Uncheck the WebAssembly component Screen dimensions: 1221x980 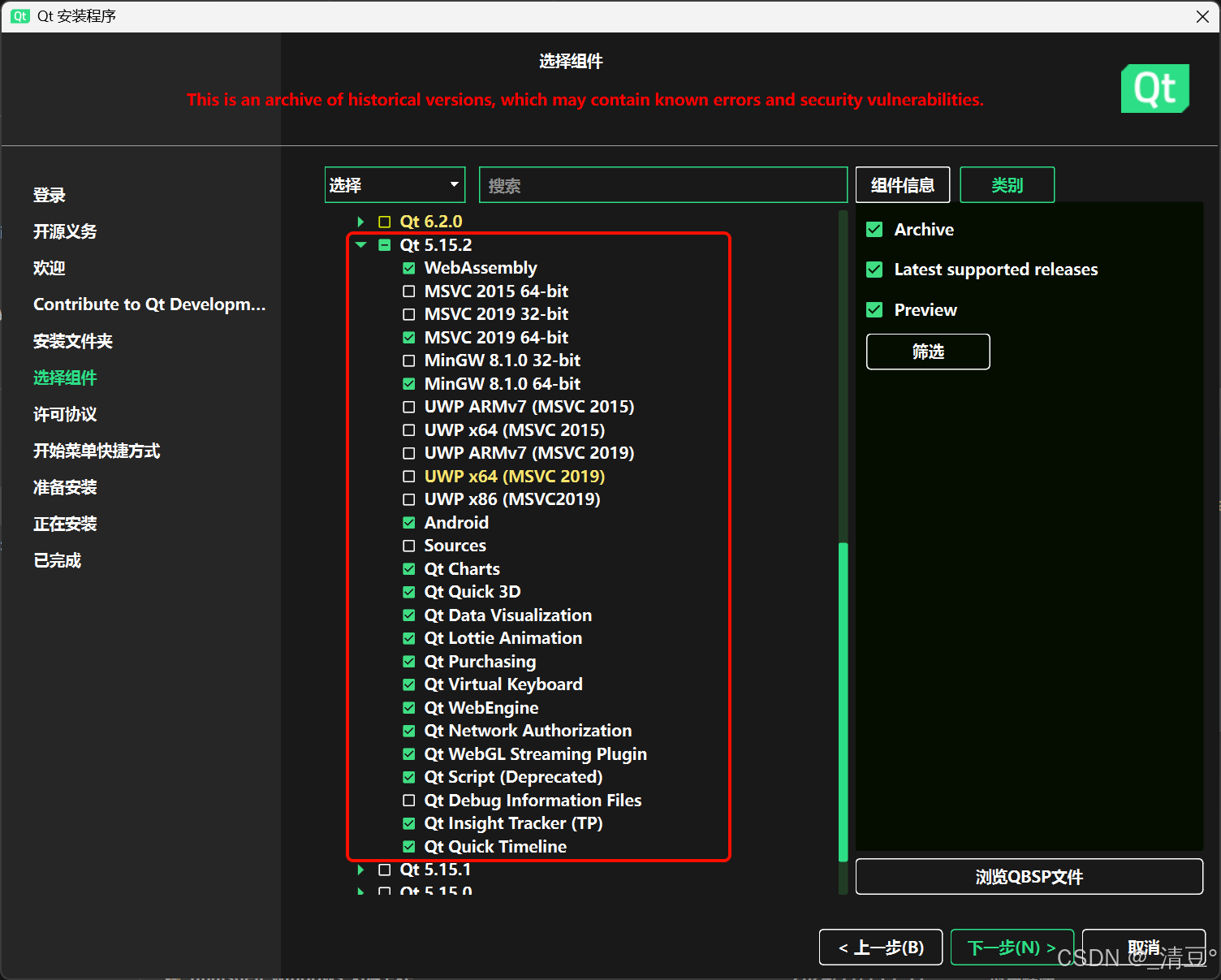point(409,268)
